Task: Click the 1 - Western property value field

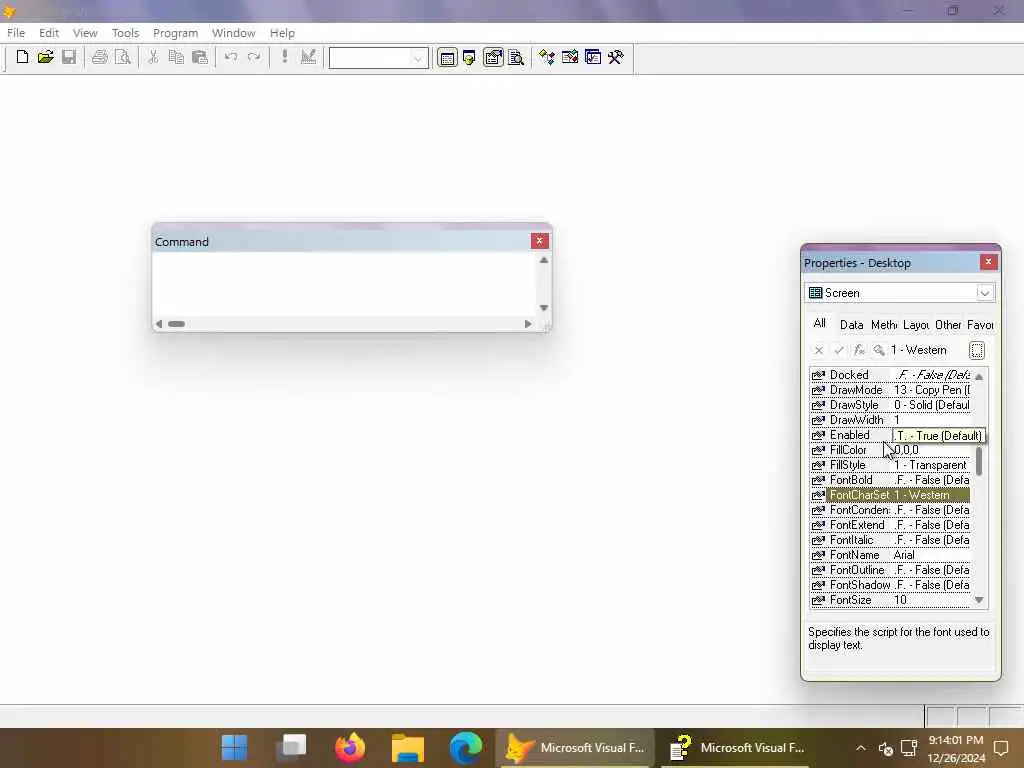Action: 927,350
